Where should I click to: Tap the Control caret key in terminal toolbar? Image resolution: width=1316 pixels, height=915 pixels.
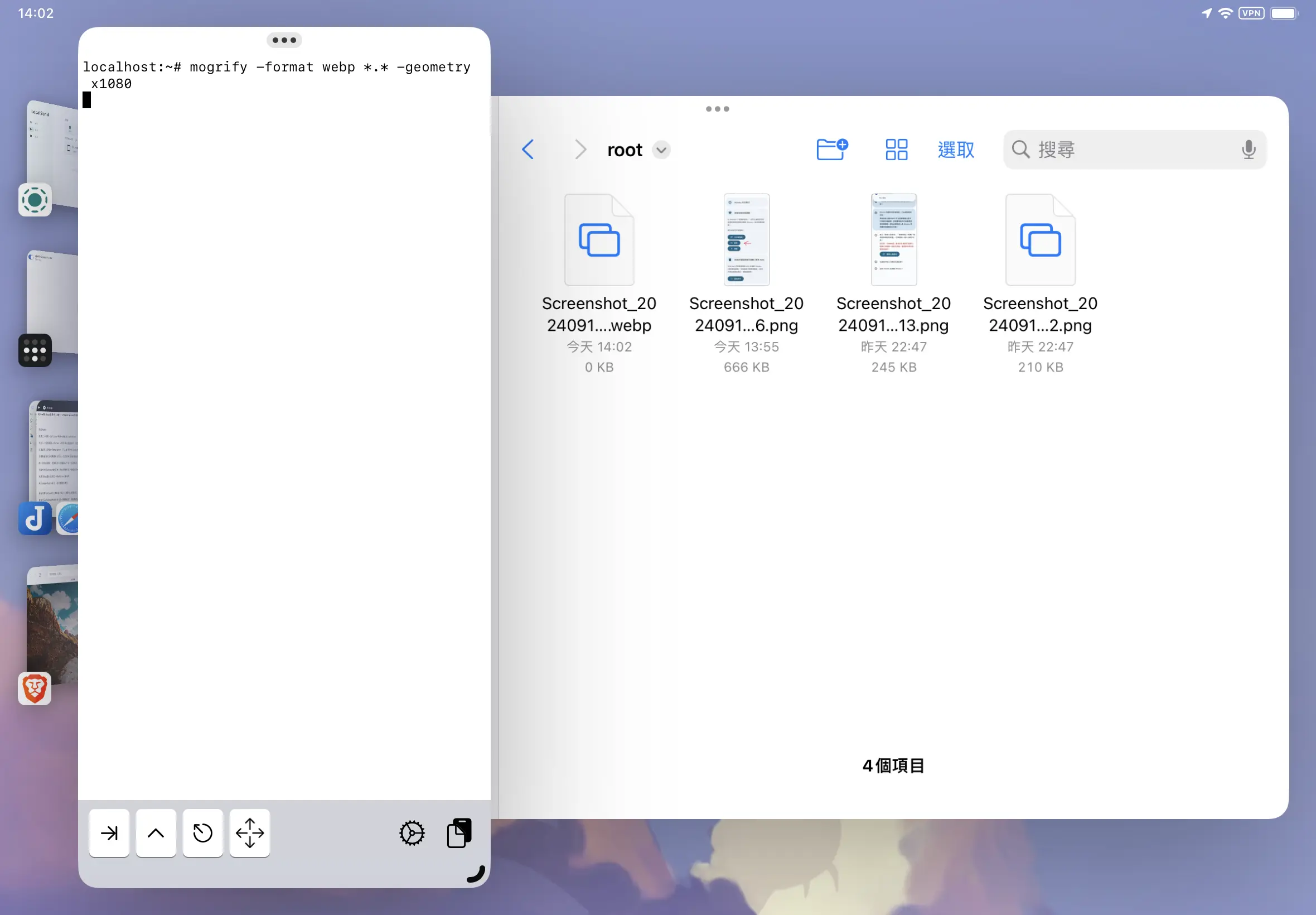156,833
